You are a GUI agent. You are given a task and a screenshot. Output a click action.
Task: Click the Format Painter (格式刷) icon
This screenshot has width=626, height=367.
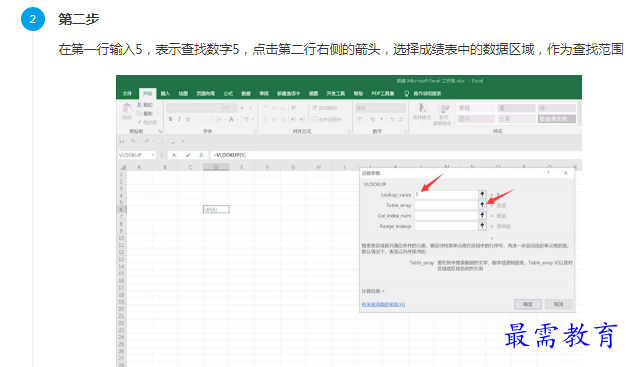139,122
